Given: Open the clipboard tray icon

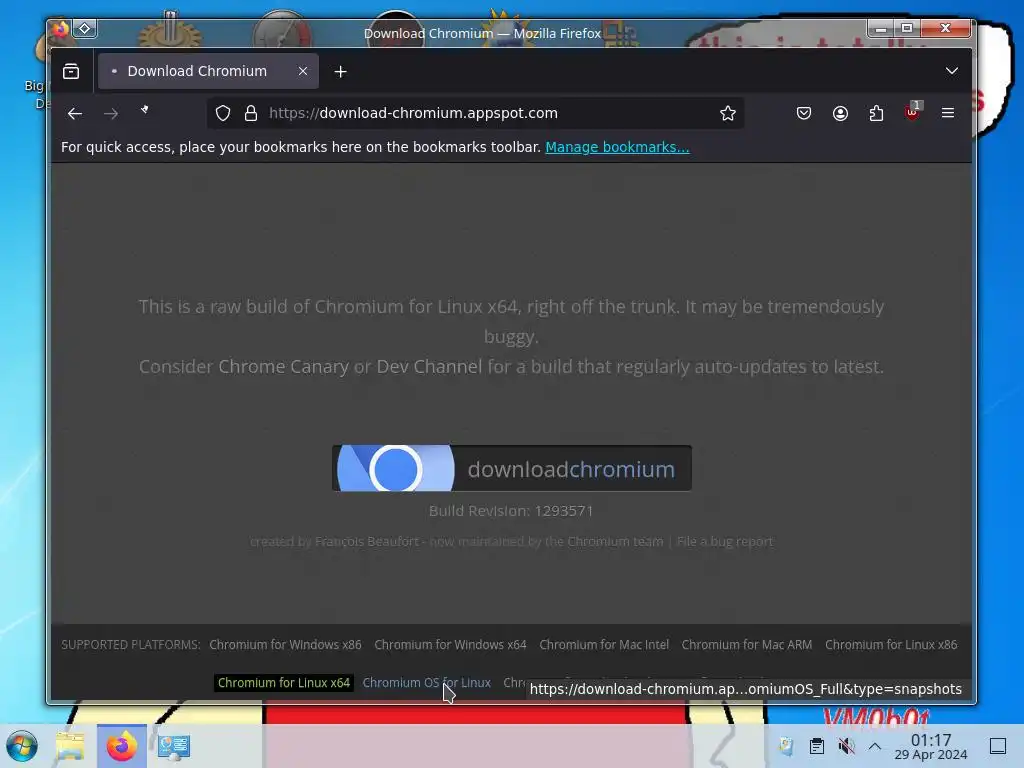Looking at the screenshot, I should click(816, 746).
